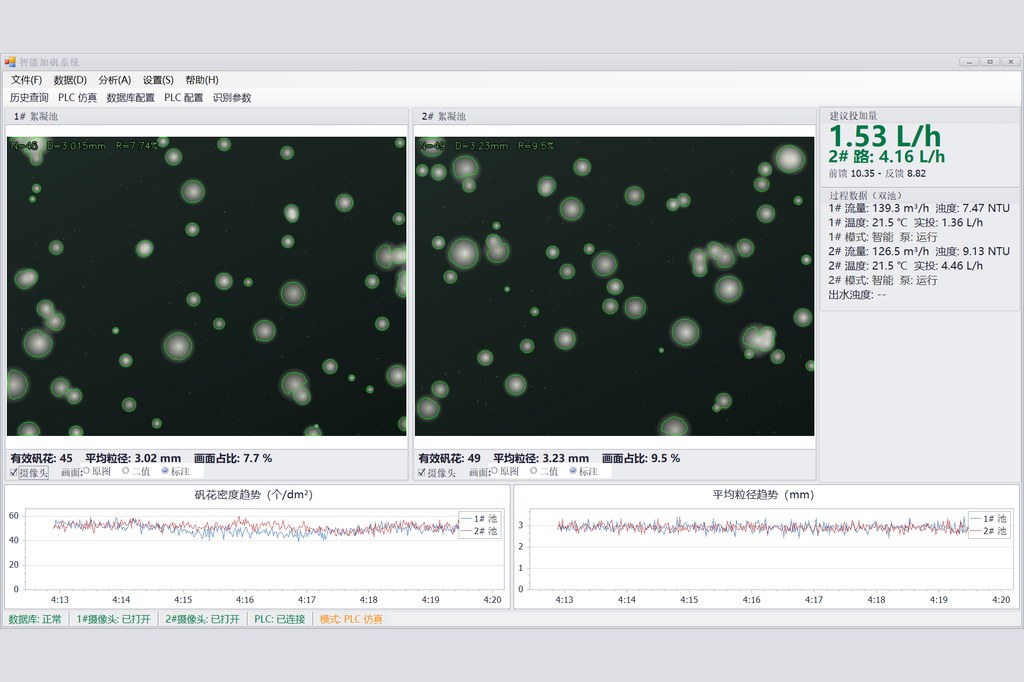Select 二值 radio for 1# 絮凝池
The width and height of the screenshot is (1024, 682).
click(x=136, y=471)
